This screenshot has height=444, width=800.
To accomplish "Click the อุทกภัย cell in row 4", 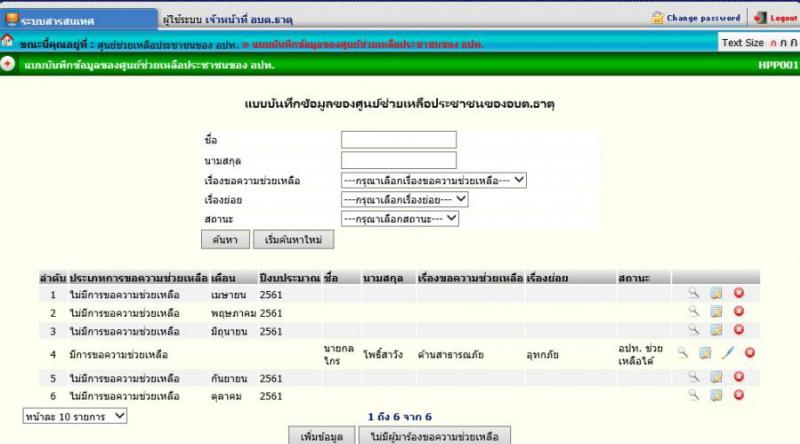I will click(542, 354).
